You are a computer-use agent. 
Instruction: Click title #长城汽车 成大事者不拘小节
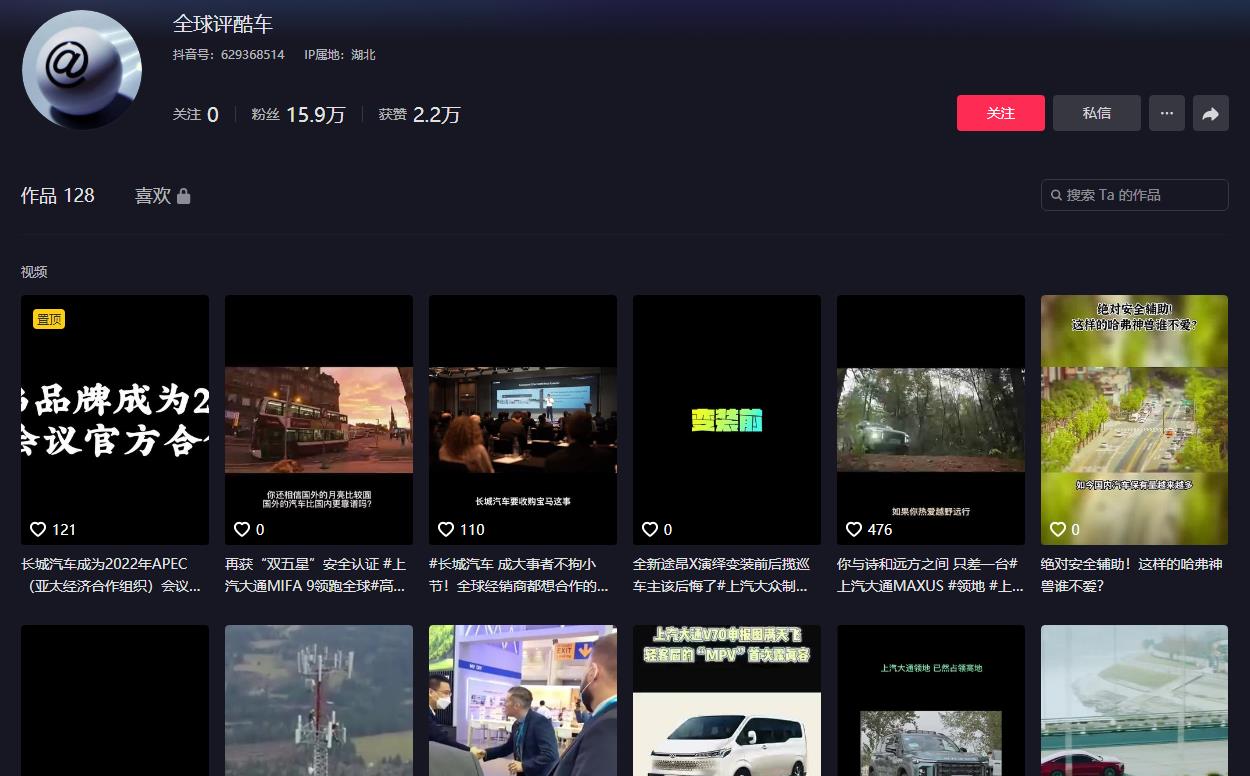pyautogui.click(x=519, y=575)
